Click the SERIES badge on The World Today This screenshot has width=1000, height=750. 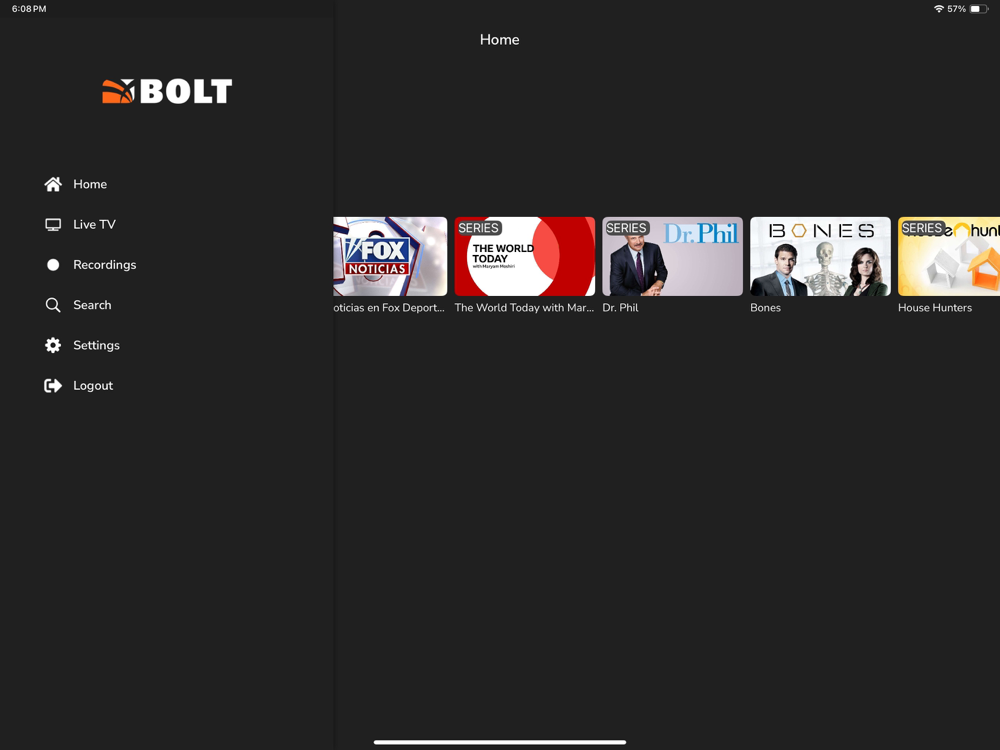478,228
